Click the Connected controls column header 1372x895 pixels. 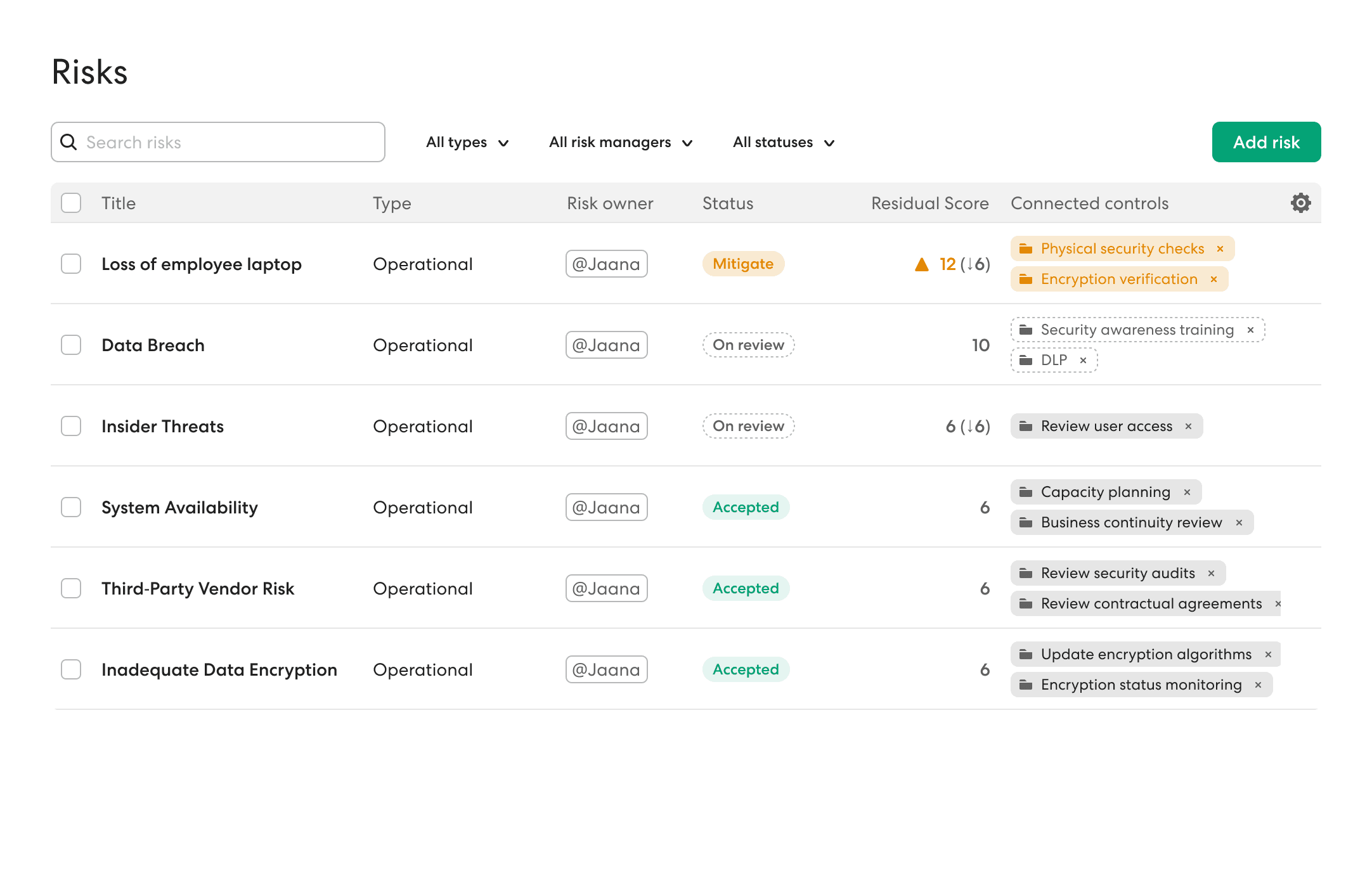[x=1089, y=203]
